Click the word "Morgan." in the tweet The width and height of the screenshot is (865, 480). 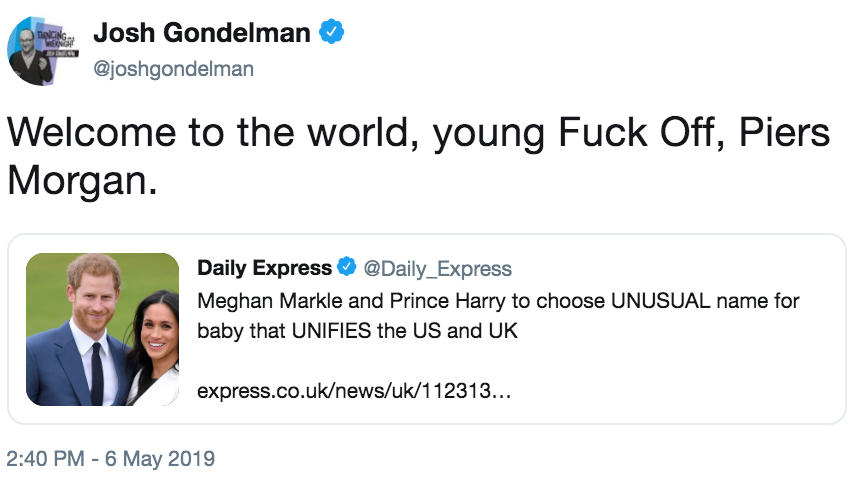point(82,181)
